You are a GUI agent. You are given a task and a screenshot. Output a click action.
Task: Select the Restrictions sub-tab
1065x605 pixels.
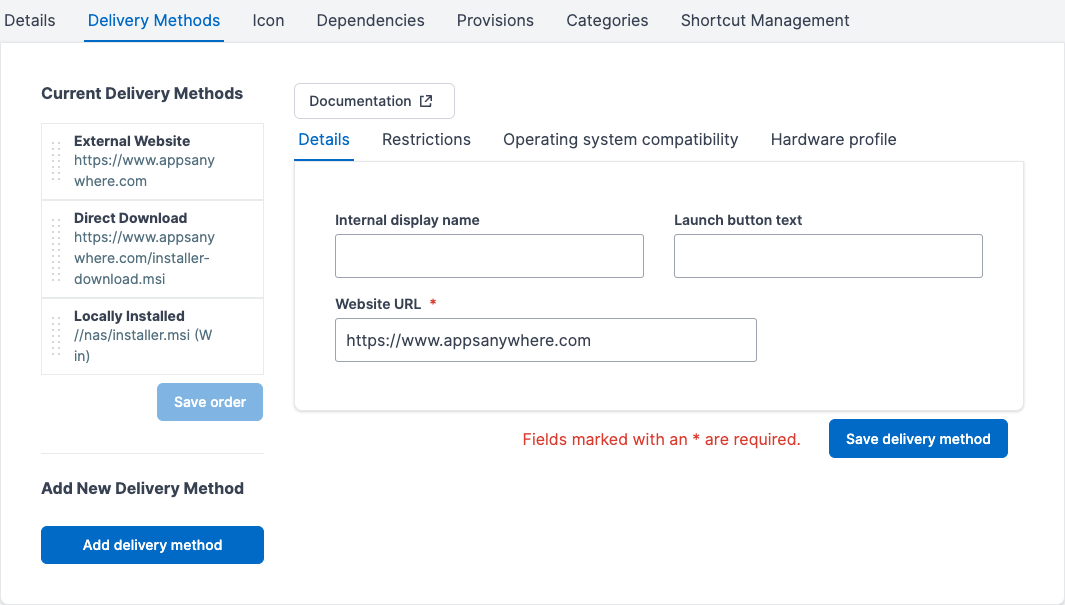click(x=426, y=140)
